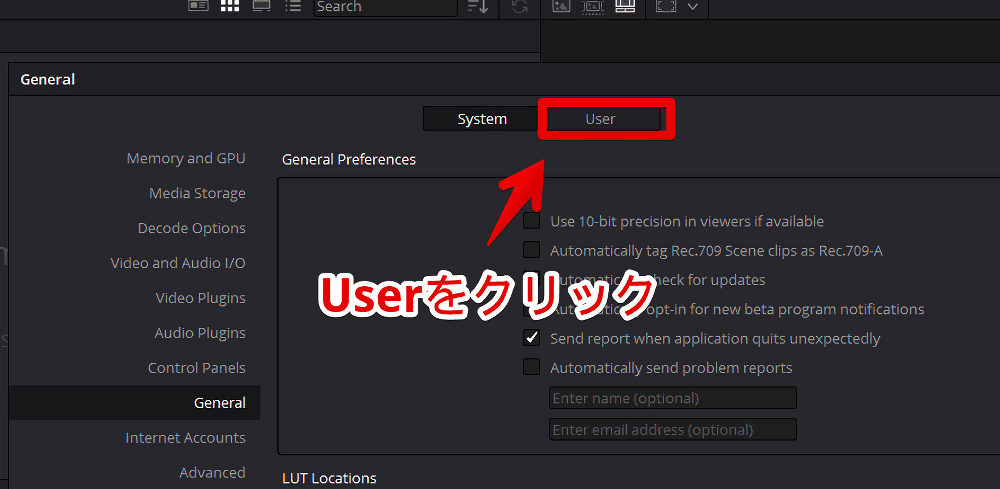Switch to the System tab
Screen dimensions: 1000x489
coord(482,119)
